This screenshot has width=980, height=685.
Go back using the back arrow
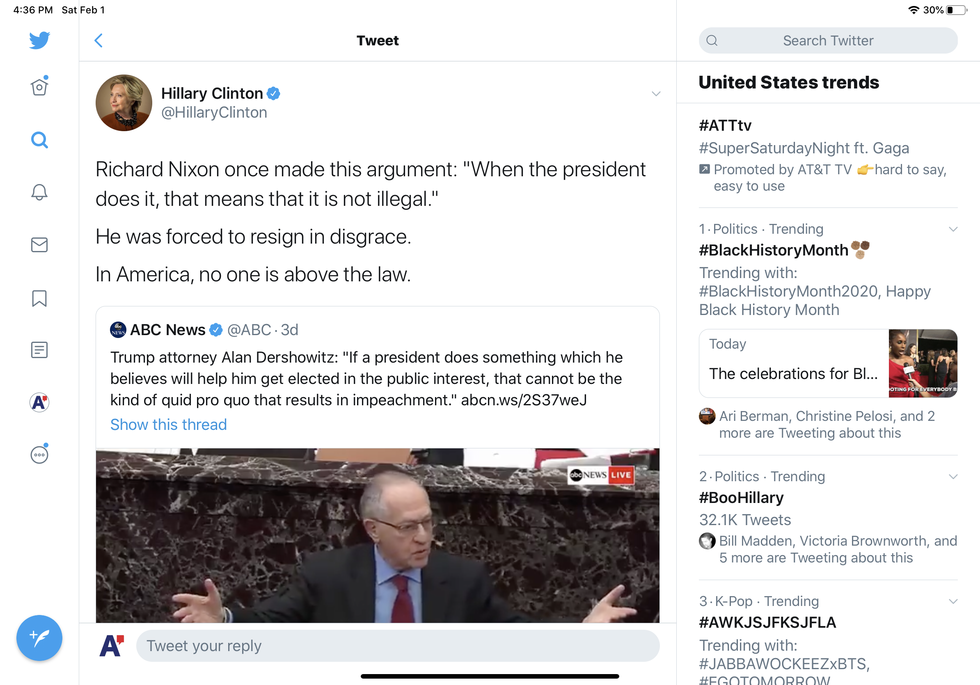point(98,41)
